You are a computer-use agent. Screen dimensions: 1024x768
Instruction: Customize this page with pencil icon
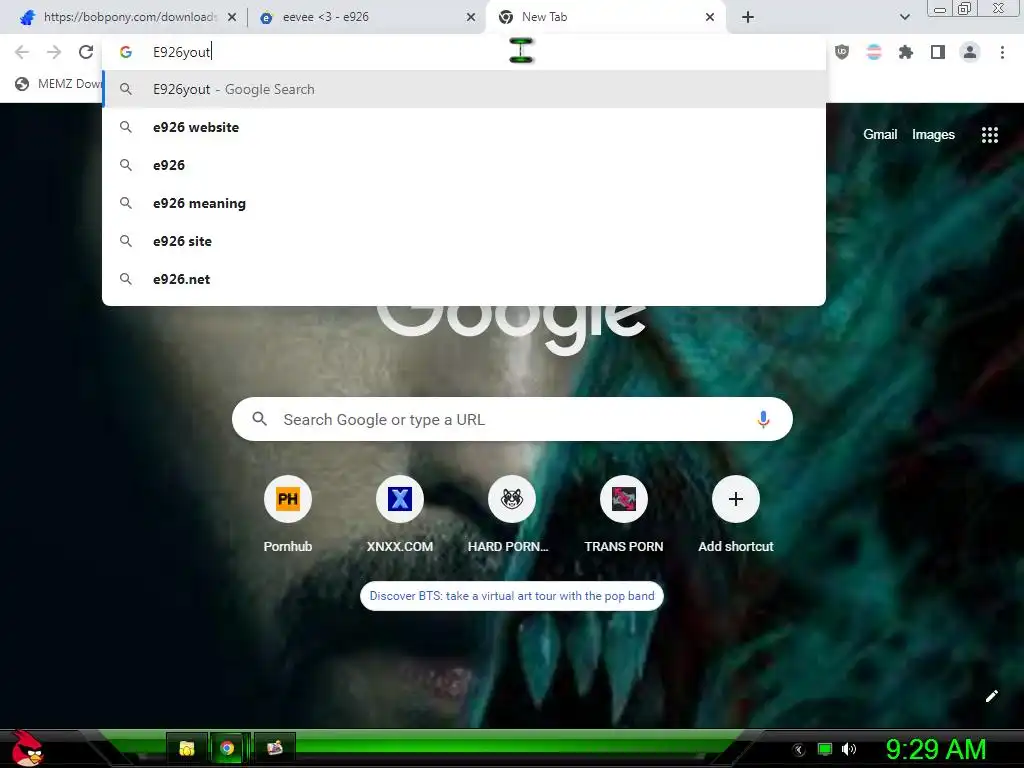(x=991, y=696)
